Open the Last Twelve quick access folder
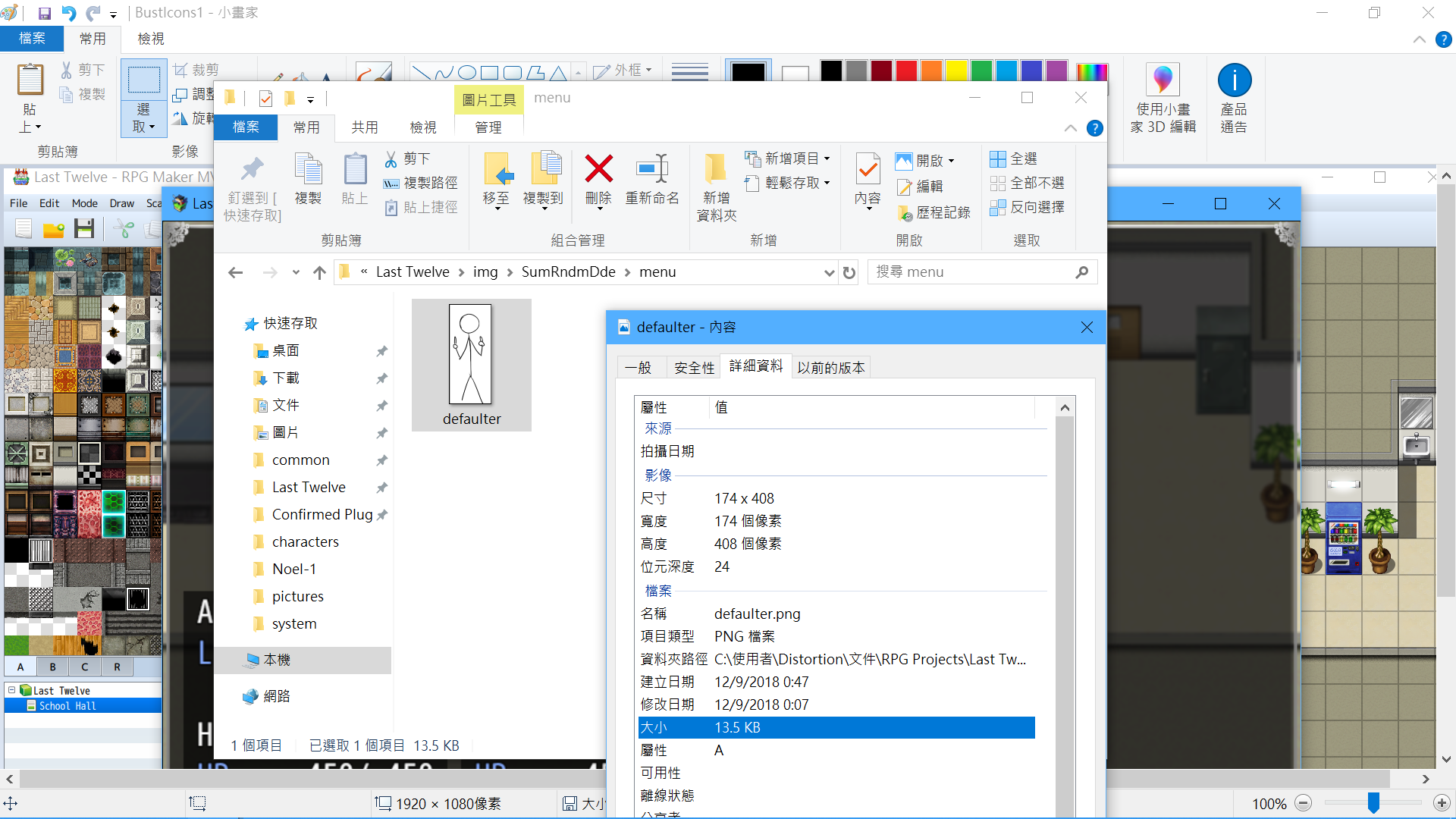This screenshot has width=1456, height=819. (309, 487)
